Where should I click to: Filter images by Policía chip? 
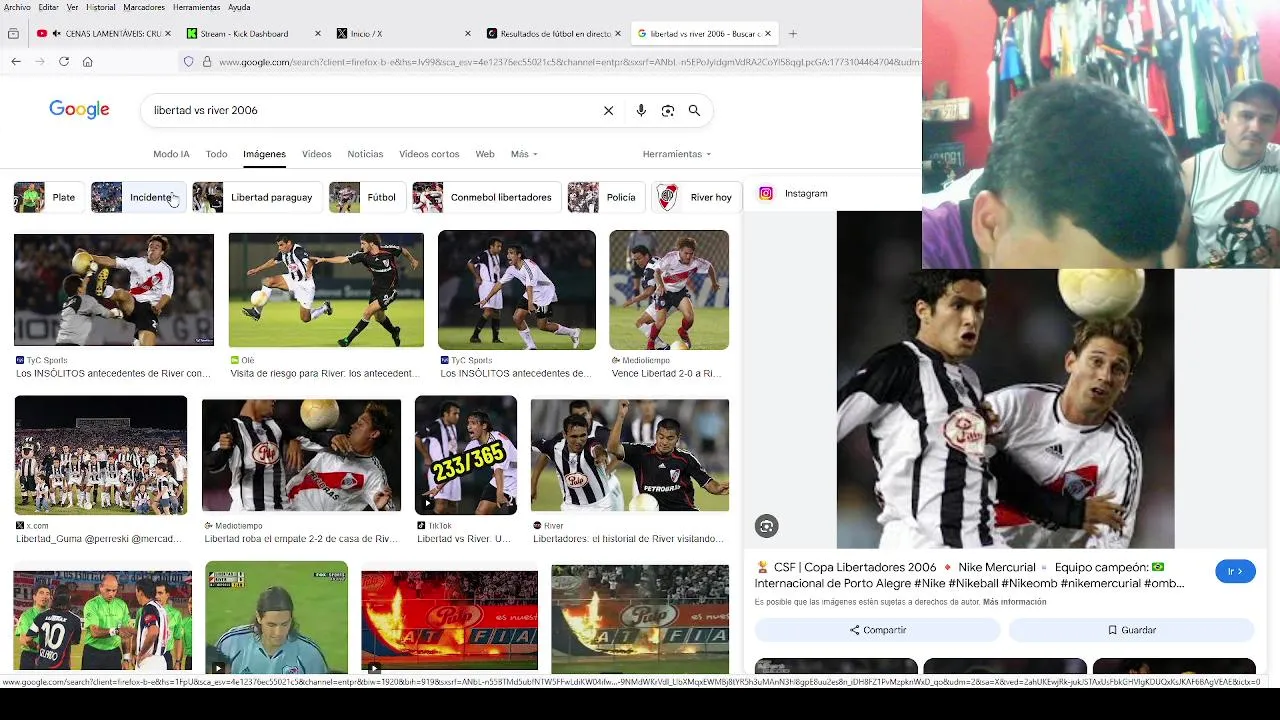coord(606,198)
